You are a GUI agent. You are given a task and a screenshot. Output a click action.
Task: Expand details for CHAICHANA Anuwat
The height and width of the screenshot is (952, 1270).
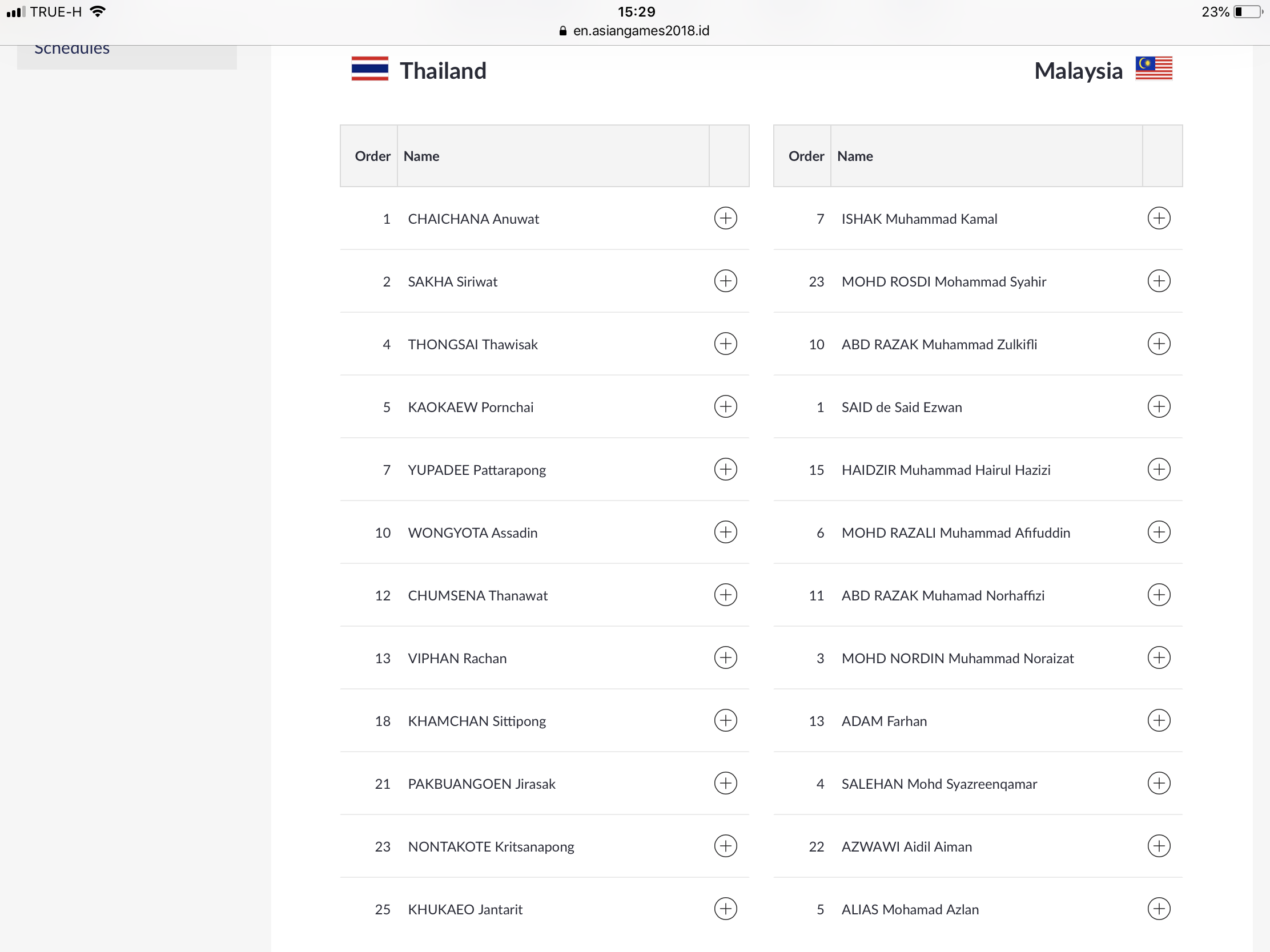click(725, 218)
